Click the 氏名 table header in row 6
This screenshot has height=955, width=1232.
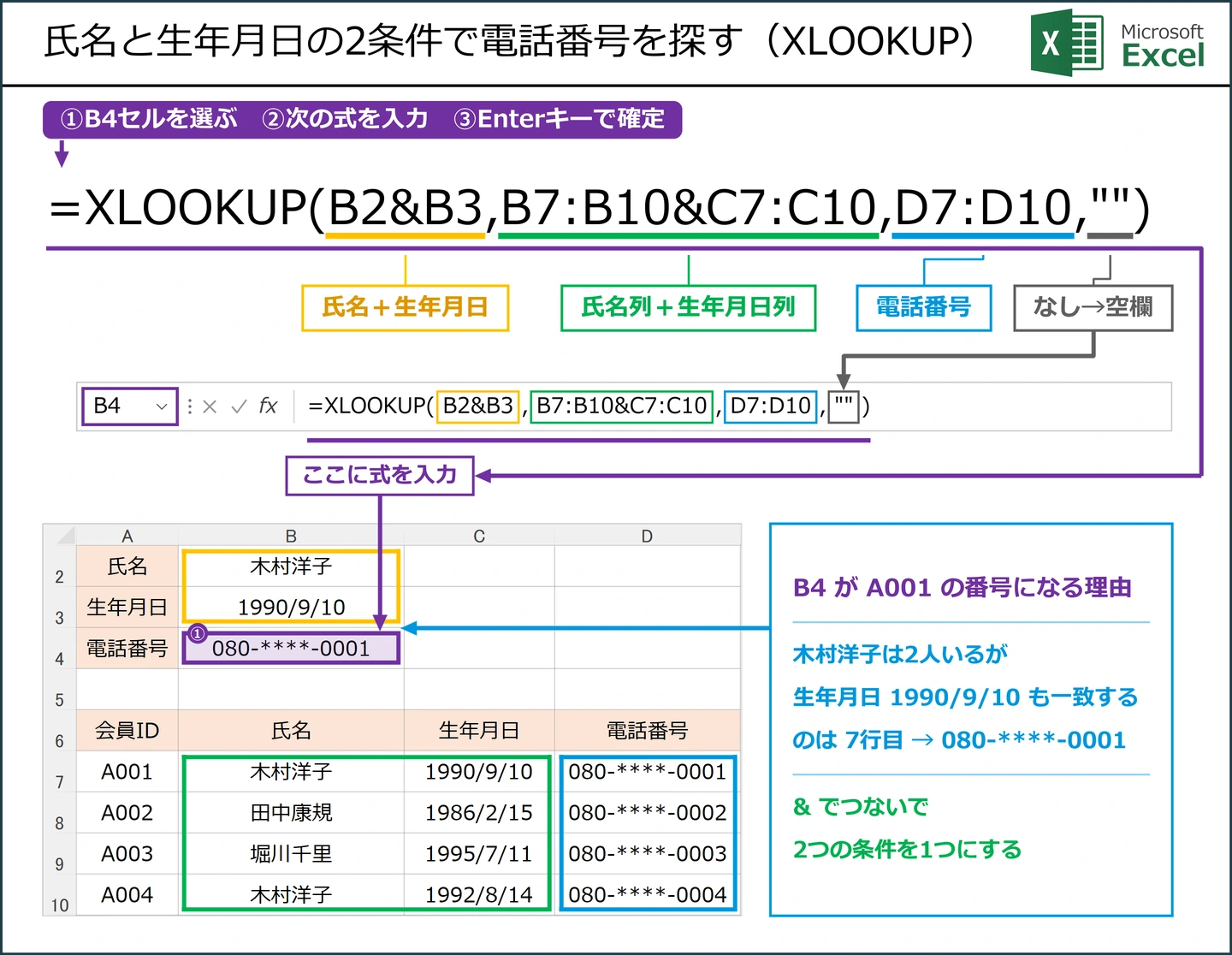point(291,731)
